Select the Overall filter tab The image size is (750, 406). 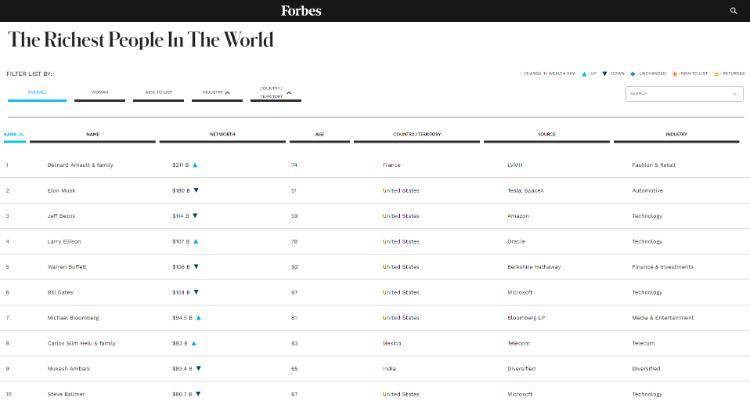click(x=37, y=92)
